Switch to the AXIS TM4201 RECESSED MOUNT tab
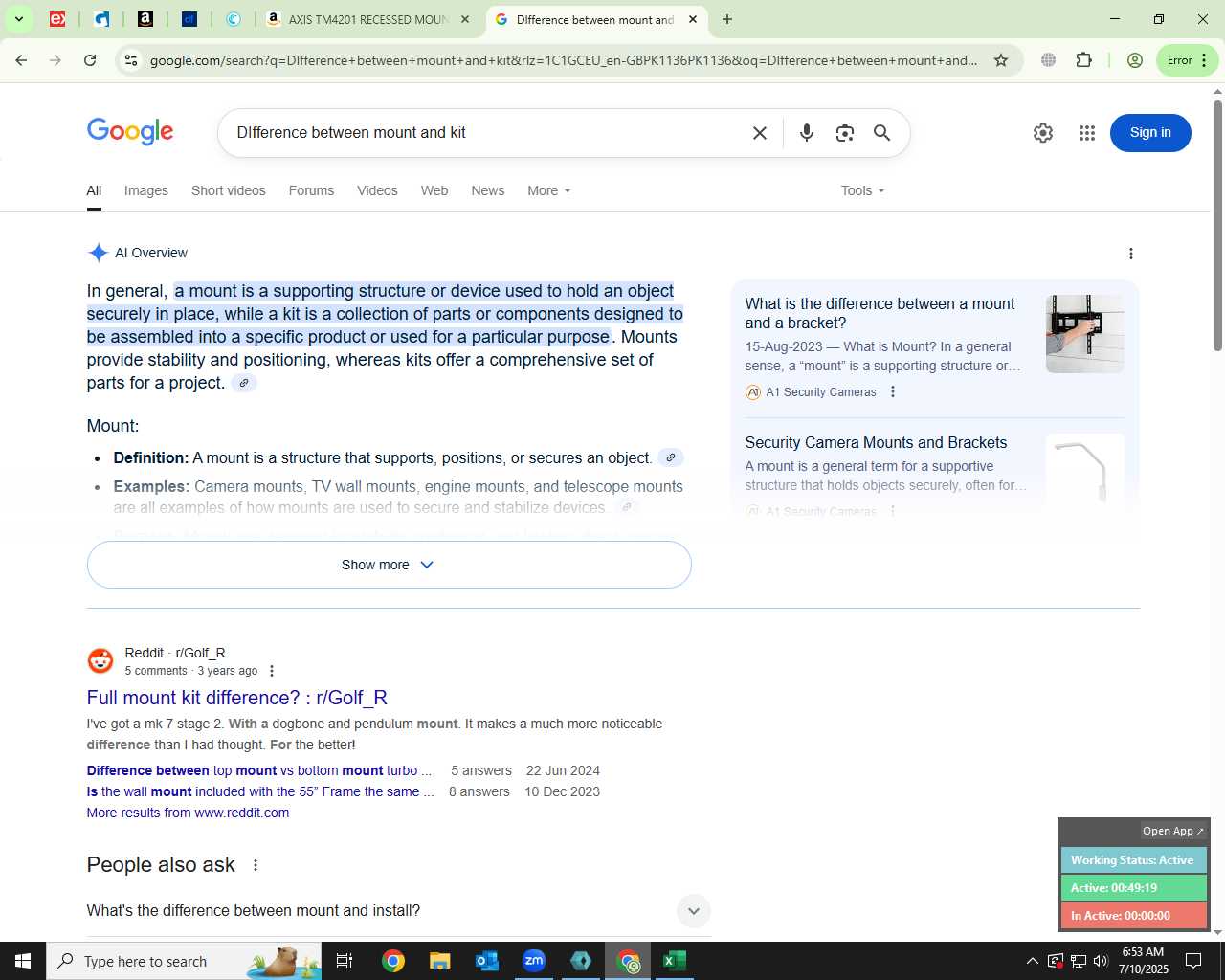The image size is (1225, 980). tap(367, 19)
